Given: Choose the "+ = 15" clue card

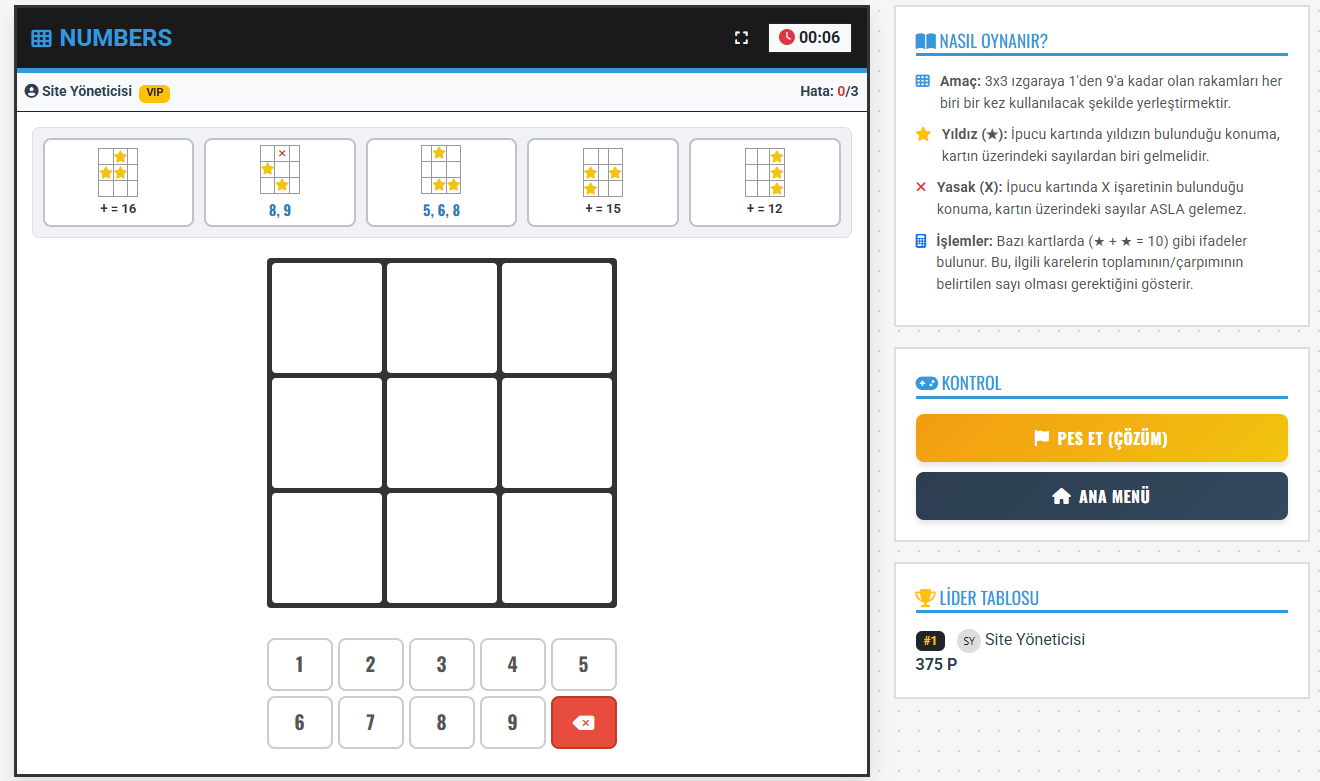Looking at the screenshot, I should pyautogui.click(x=603, y=182).
